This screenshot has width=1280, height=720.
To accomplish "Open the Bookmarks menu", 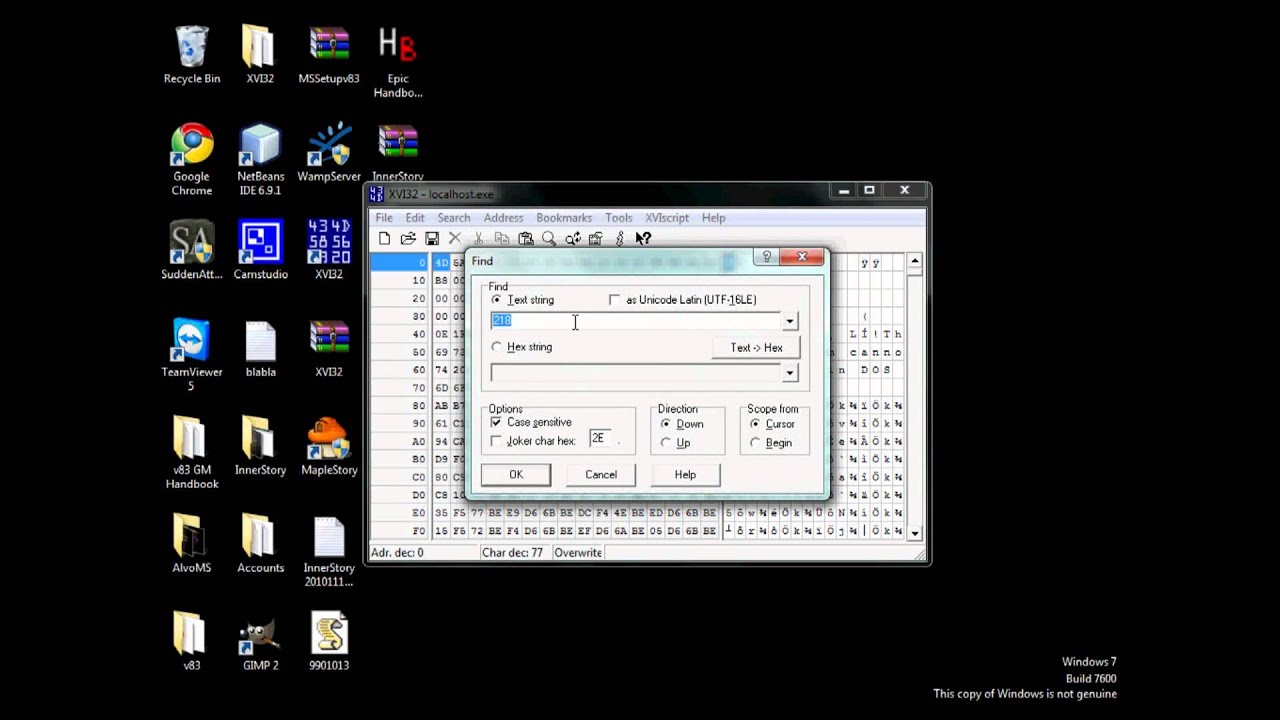I will [x=564, y=217].
